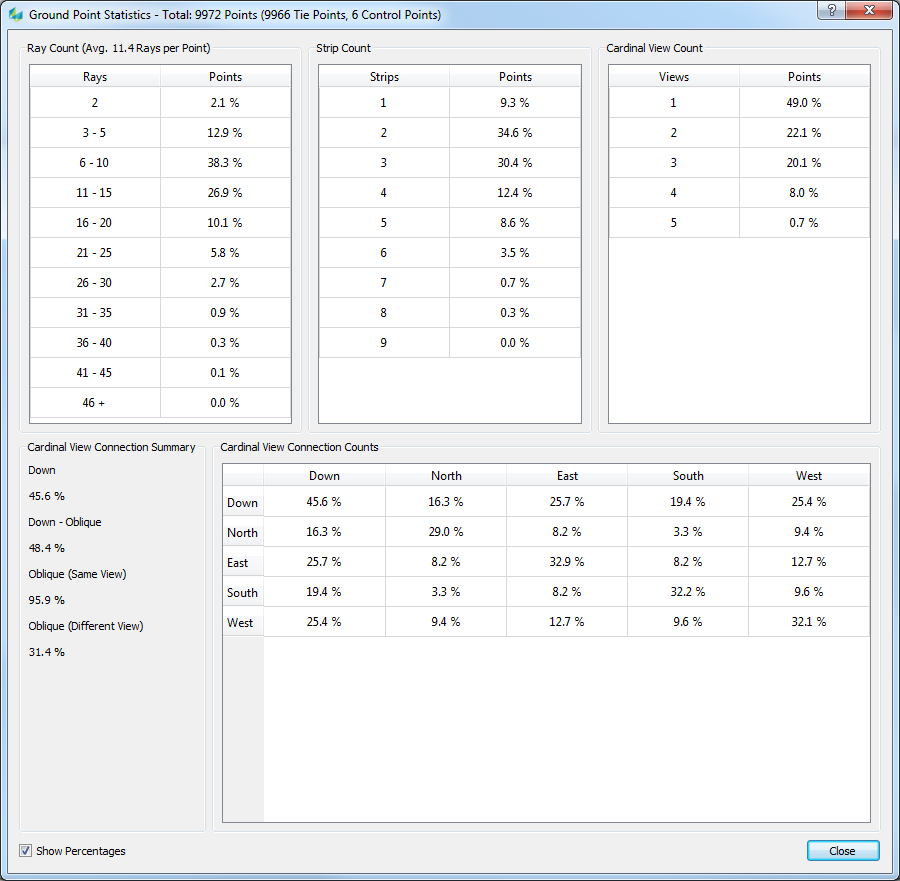The image size is (900, 881).
Task: Select the North row label in connection counts
Action: pyautogui.click(x=242, y=532)
